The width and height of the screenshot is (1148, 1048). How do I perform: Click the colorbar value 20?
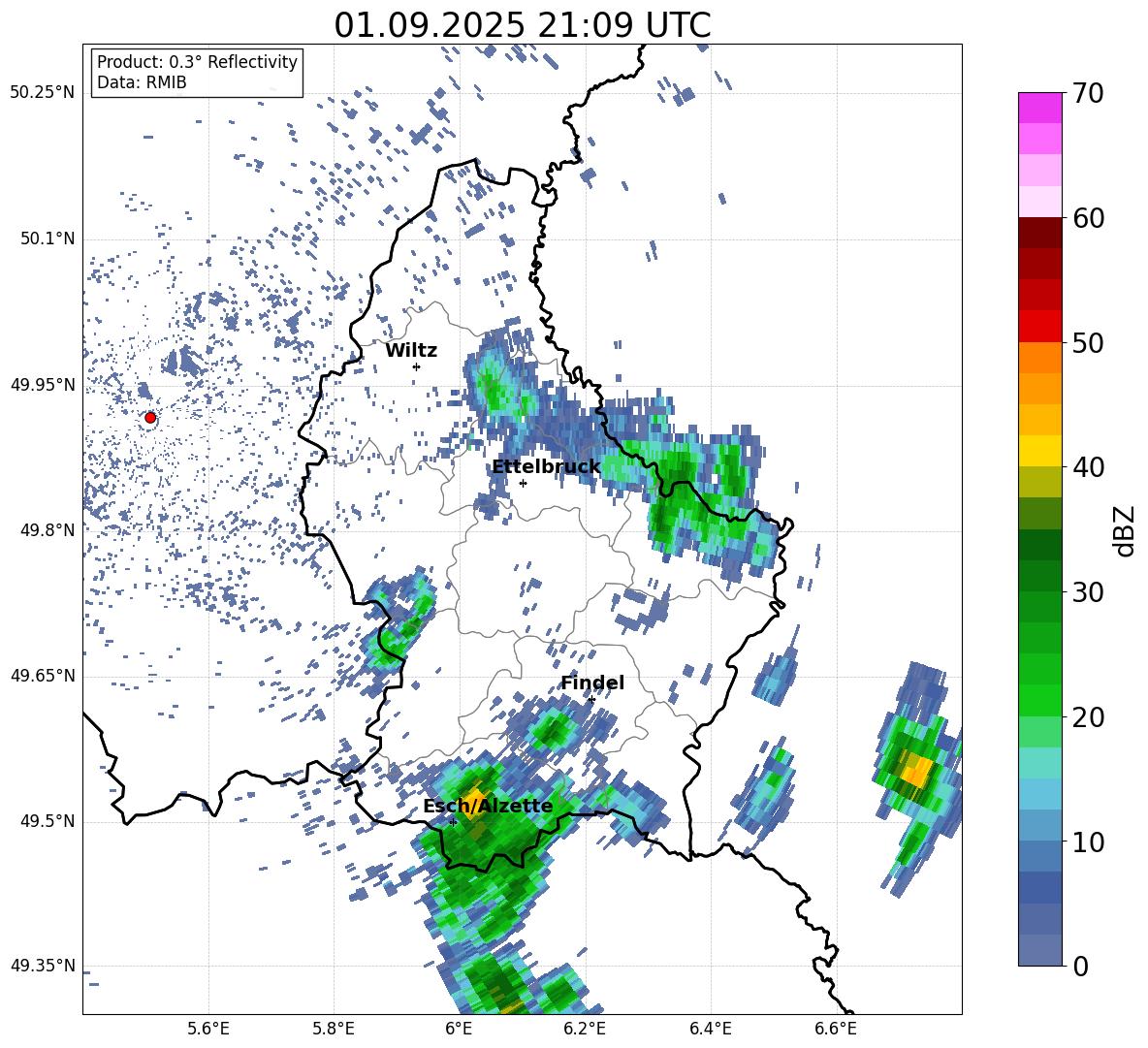click(1088, 716)
